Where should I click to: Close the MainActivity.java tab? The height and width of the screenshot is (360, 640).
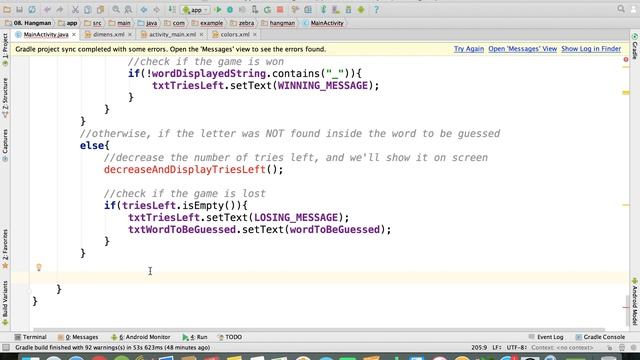pos(74,35)
